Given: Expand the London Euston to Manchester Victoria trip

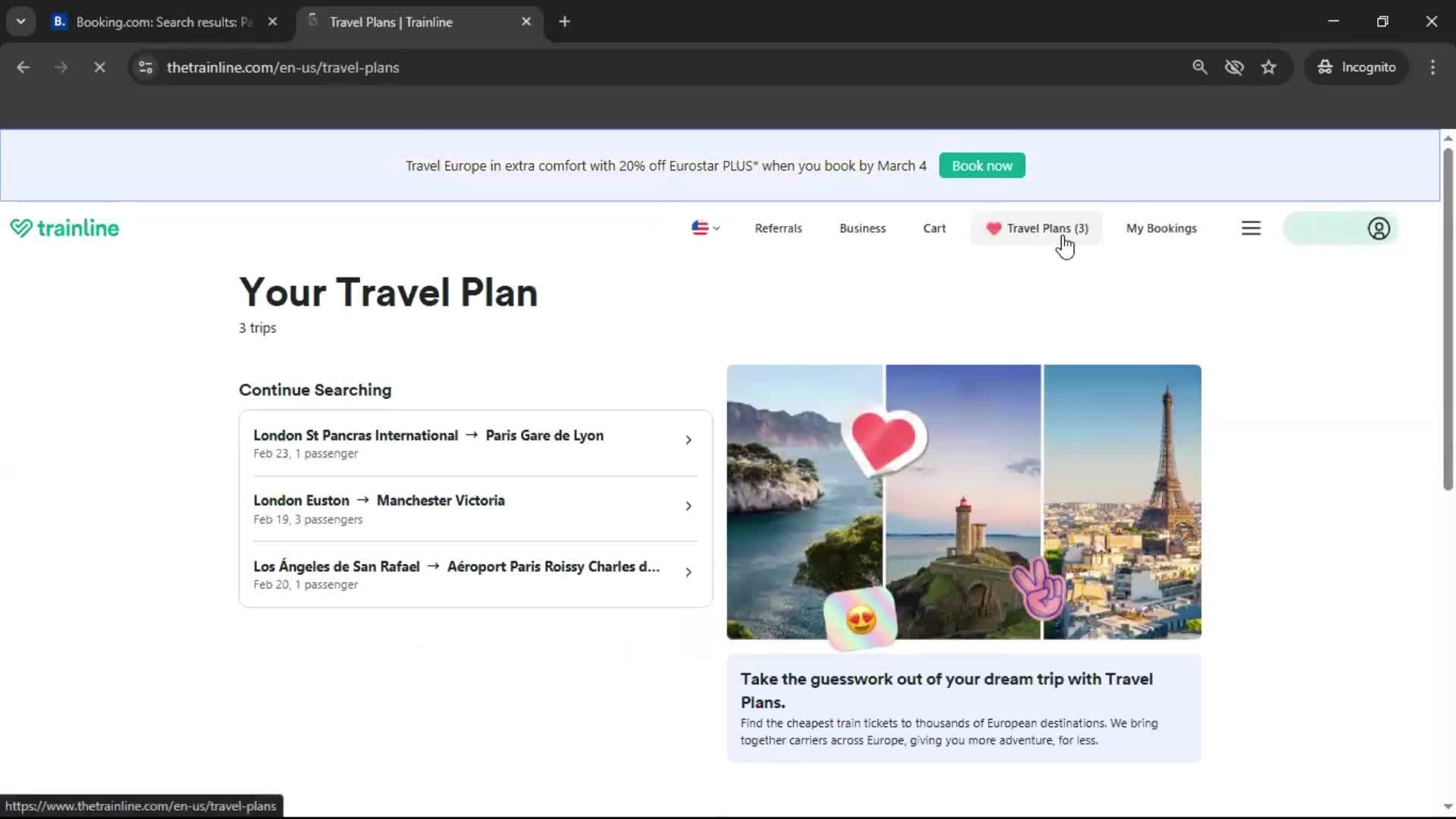Looking at the screenshot, I should tap(687, 505).
